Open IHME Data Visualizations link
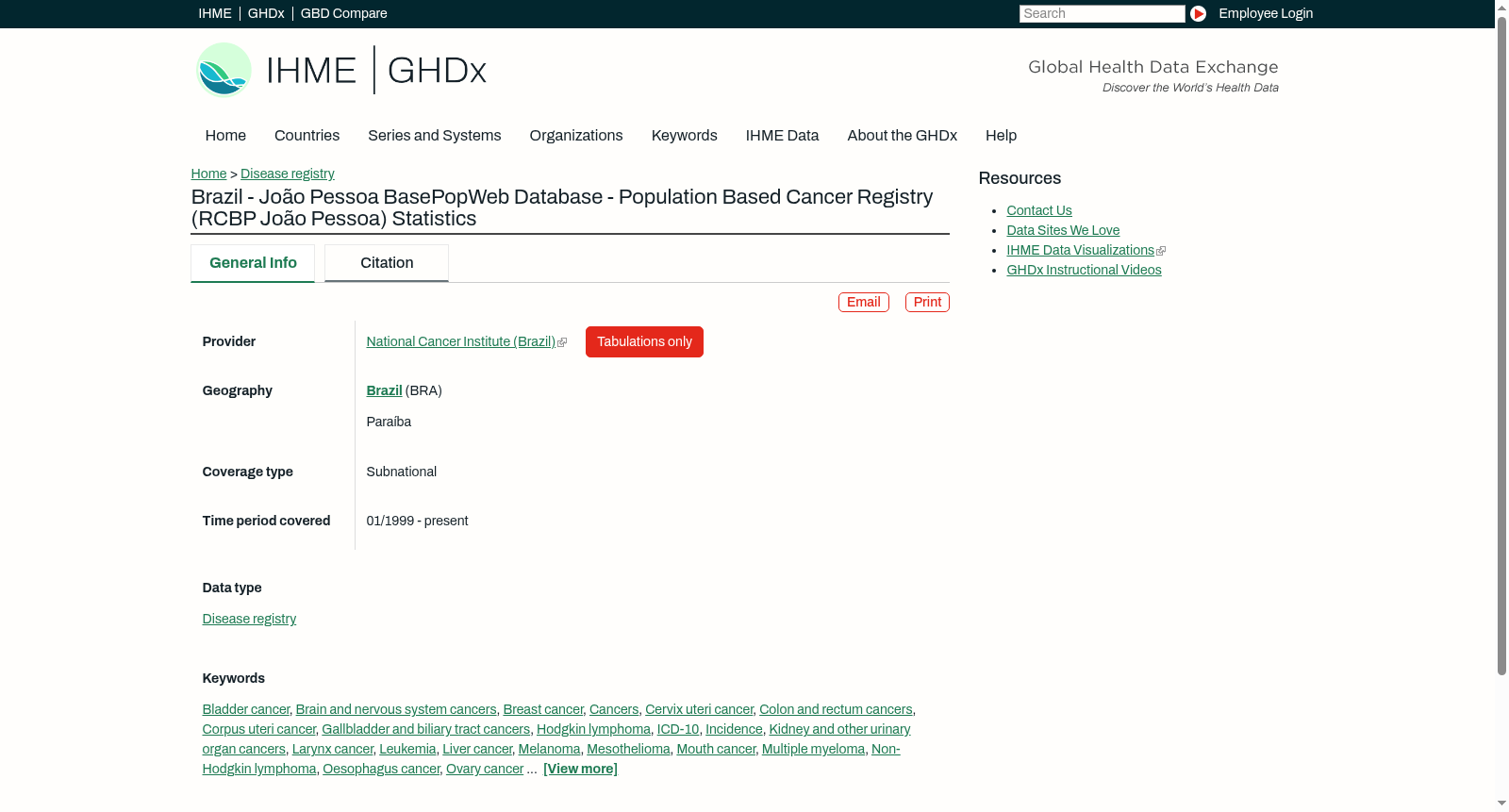Viewport: 1509px width, 812px height. click(x=1080, y=250)
